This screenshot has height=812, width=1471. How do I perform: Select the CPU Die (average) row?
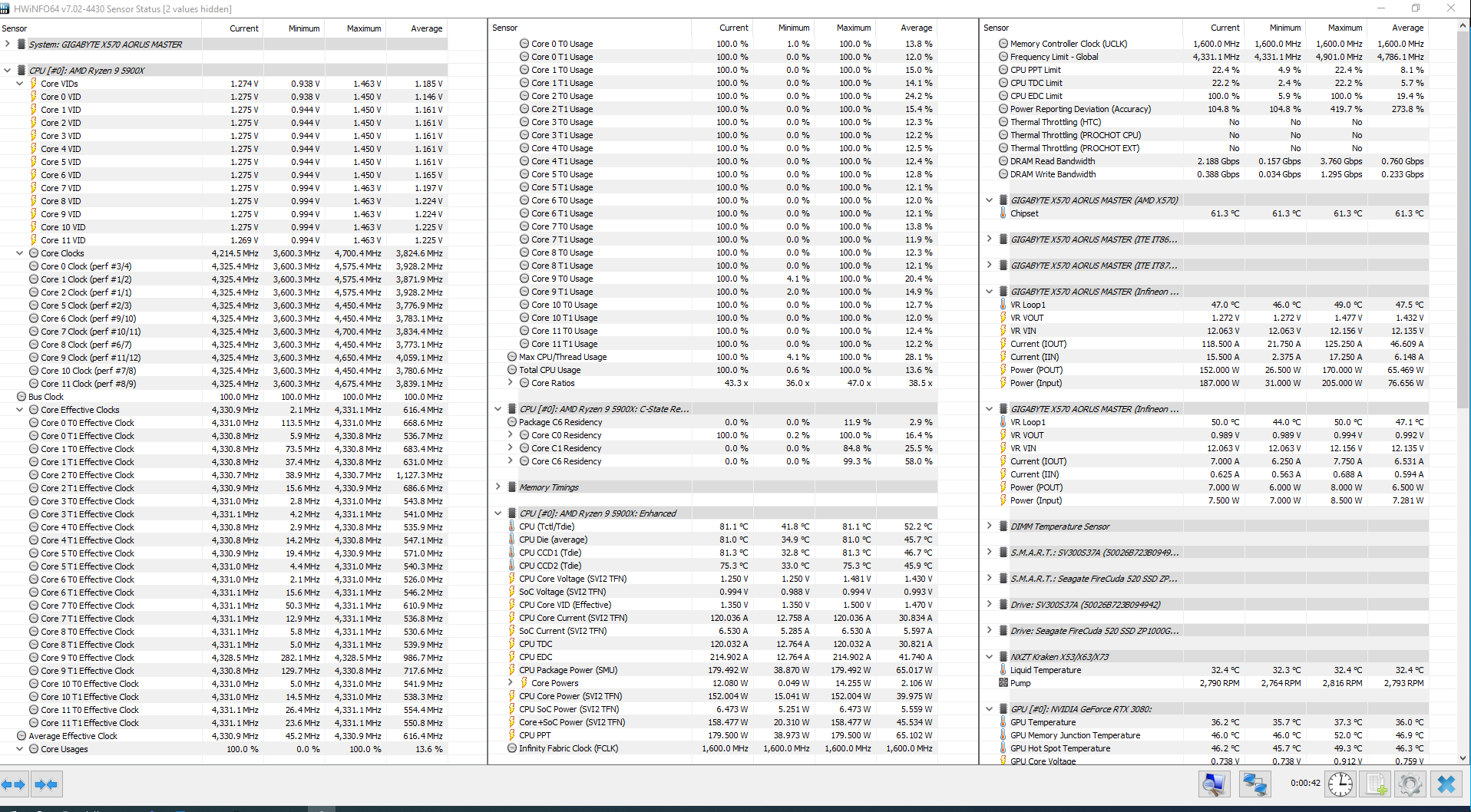713,540
